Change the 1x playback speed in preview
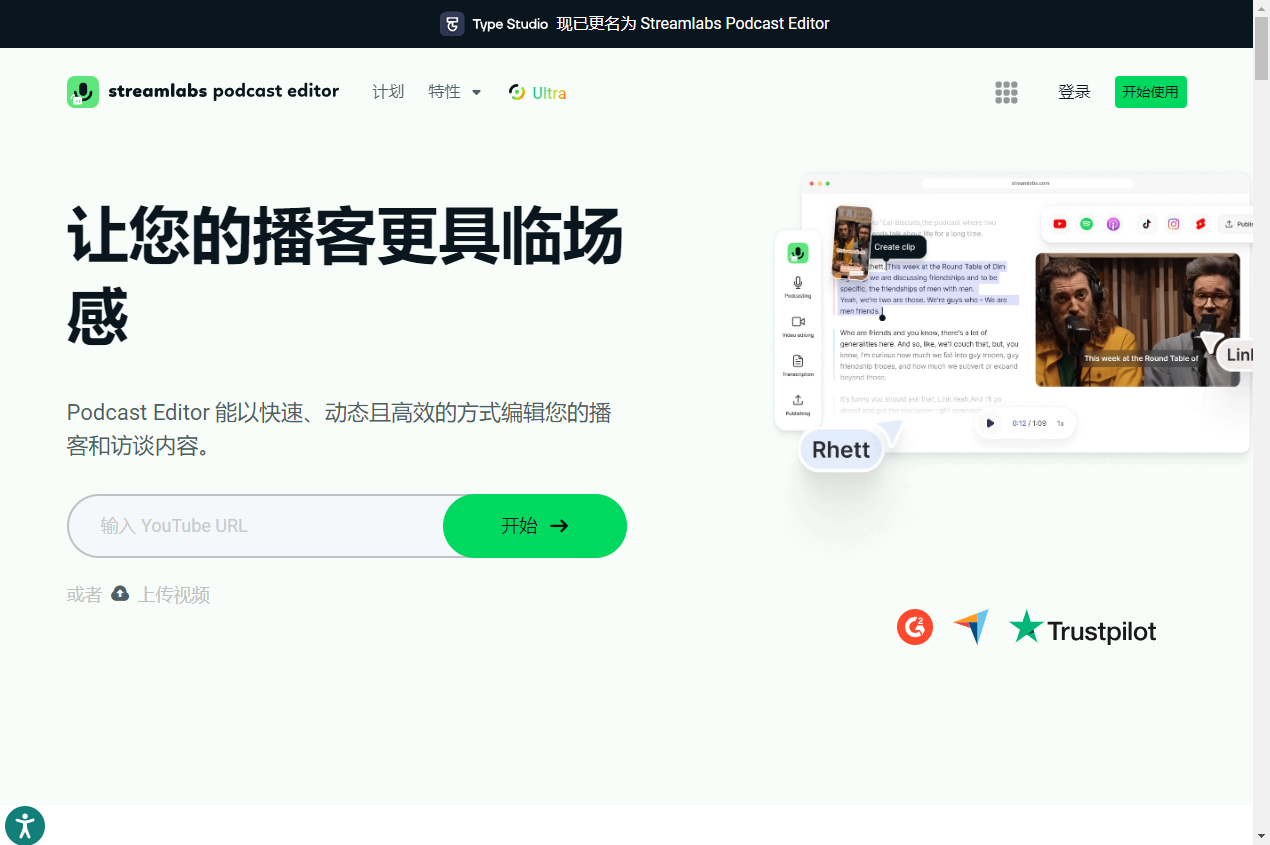 click(x=1060, y=423)
